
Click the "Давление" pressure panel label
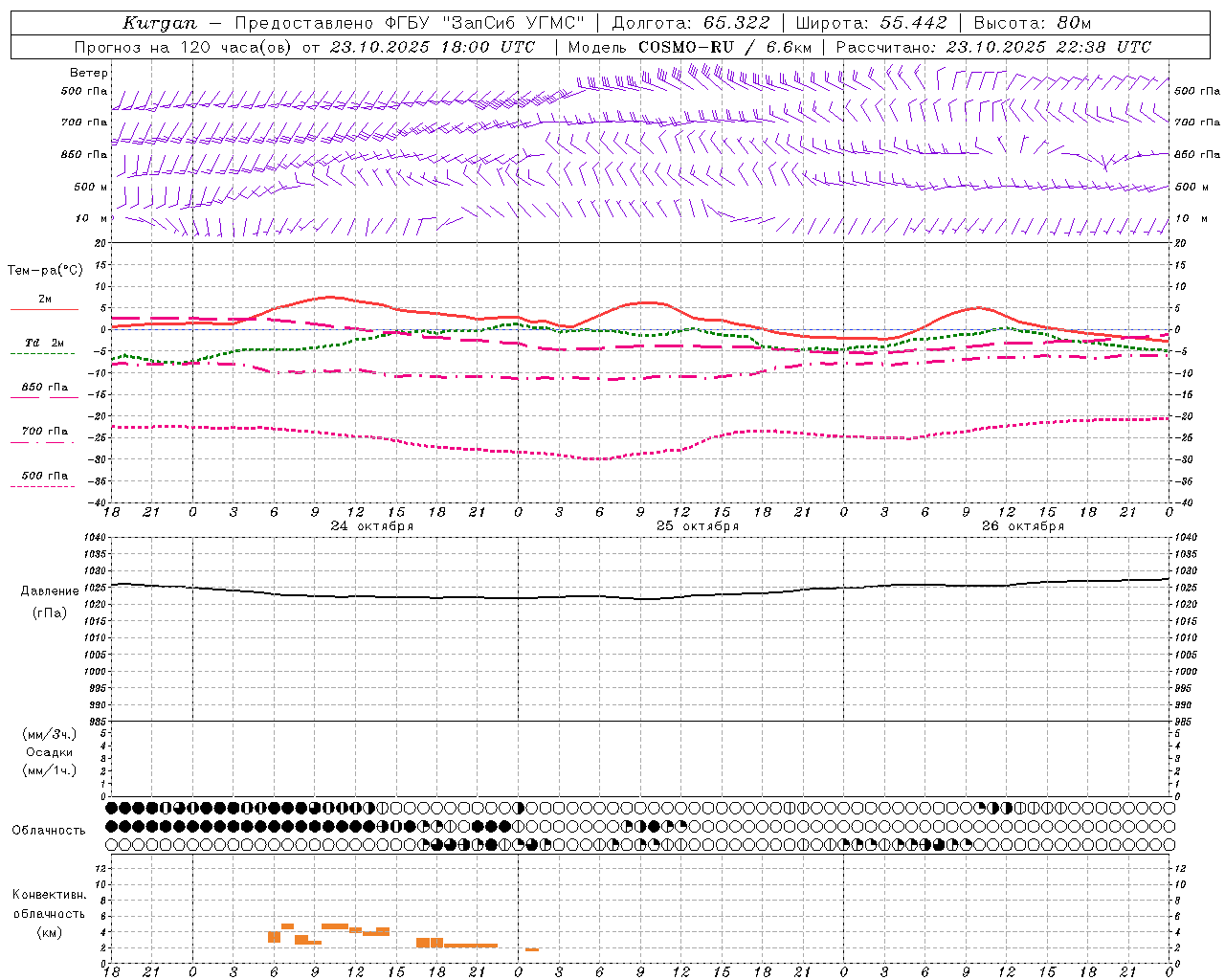coord(50,591)
